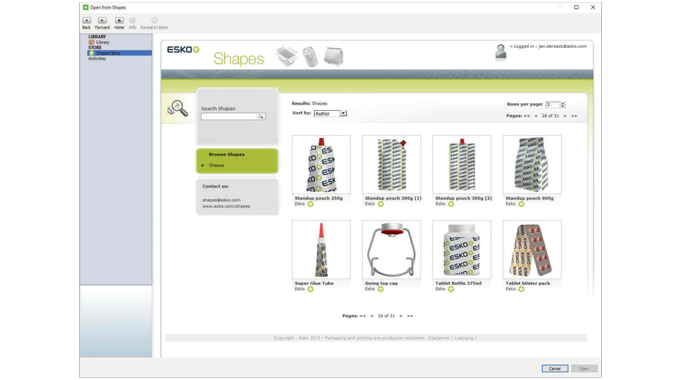Screen dimensions: 680x380
Task: Open the Library item in sidebar
Action: (x=102, y=43)
